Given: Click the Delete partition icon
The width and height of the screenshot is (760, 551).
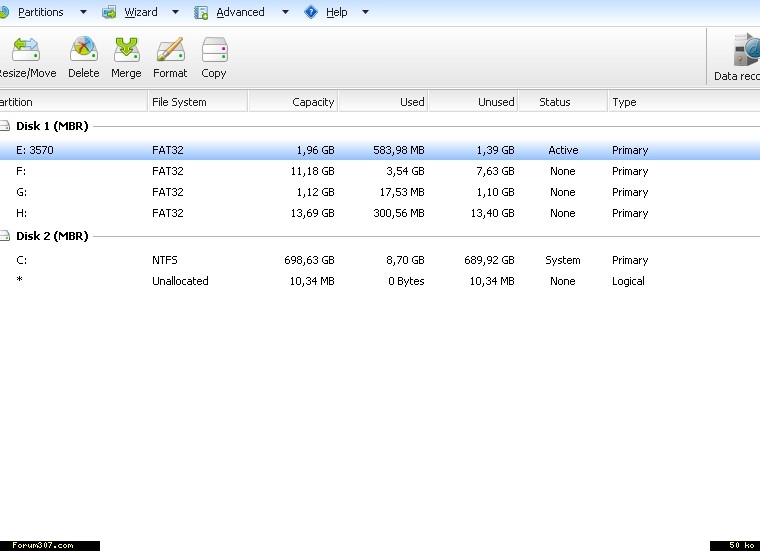Looking at the screenshot, I should (83, 50).
